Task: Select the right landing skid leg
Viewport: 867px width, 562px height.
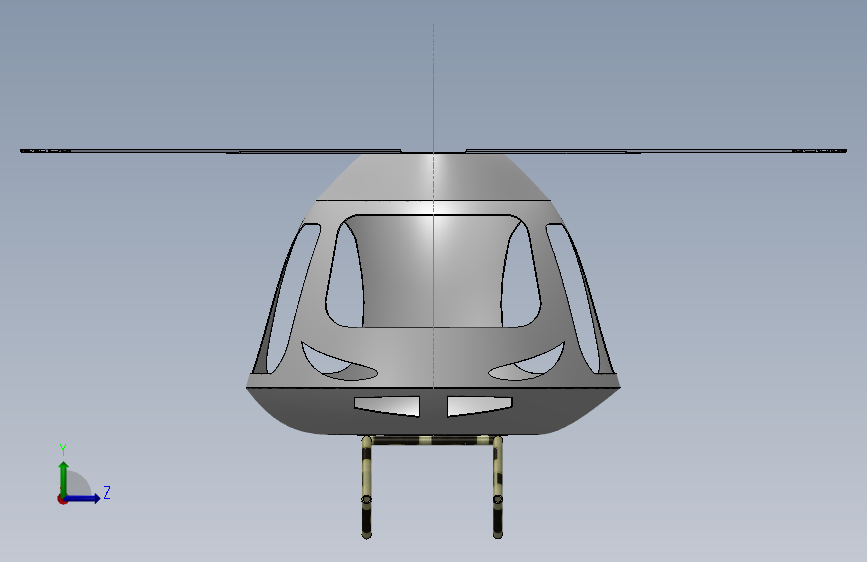Action: (498, 487)
